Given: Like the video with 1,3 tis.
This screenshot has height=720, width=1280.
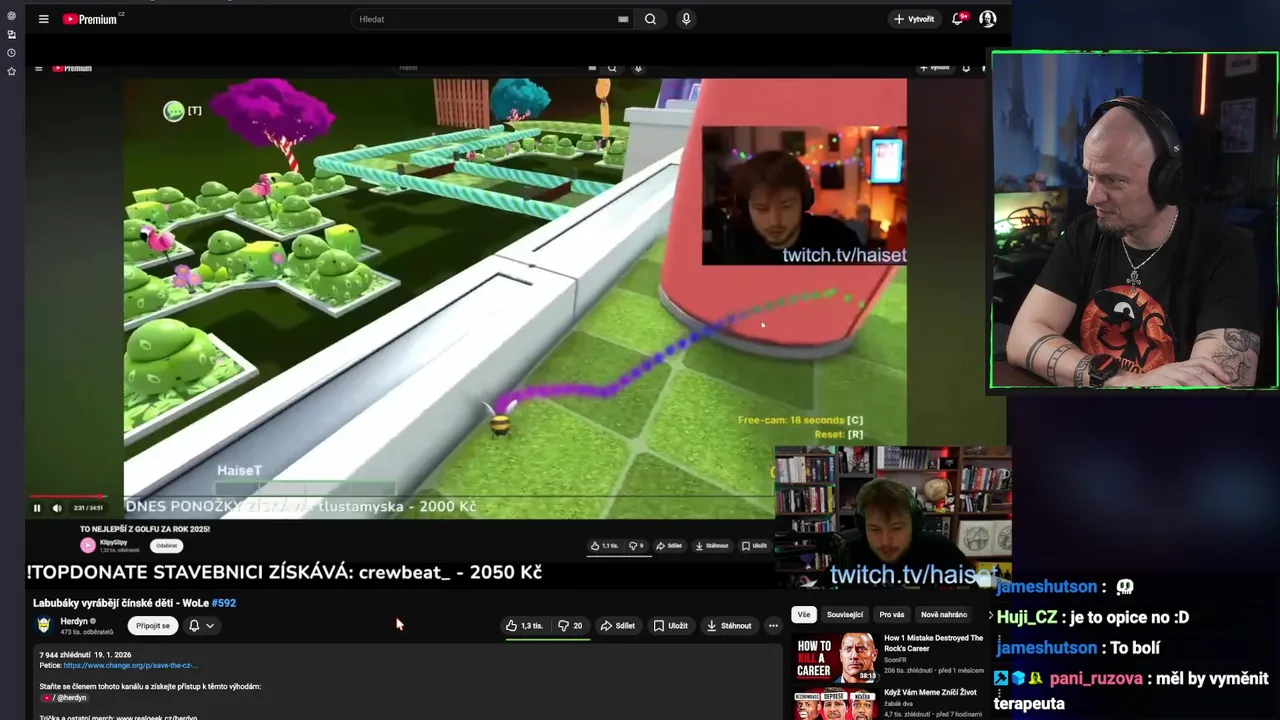Looking at the screenshot, I should click(x=525, y=626).
